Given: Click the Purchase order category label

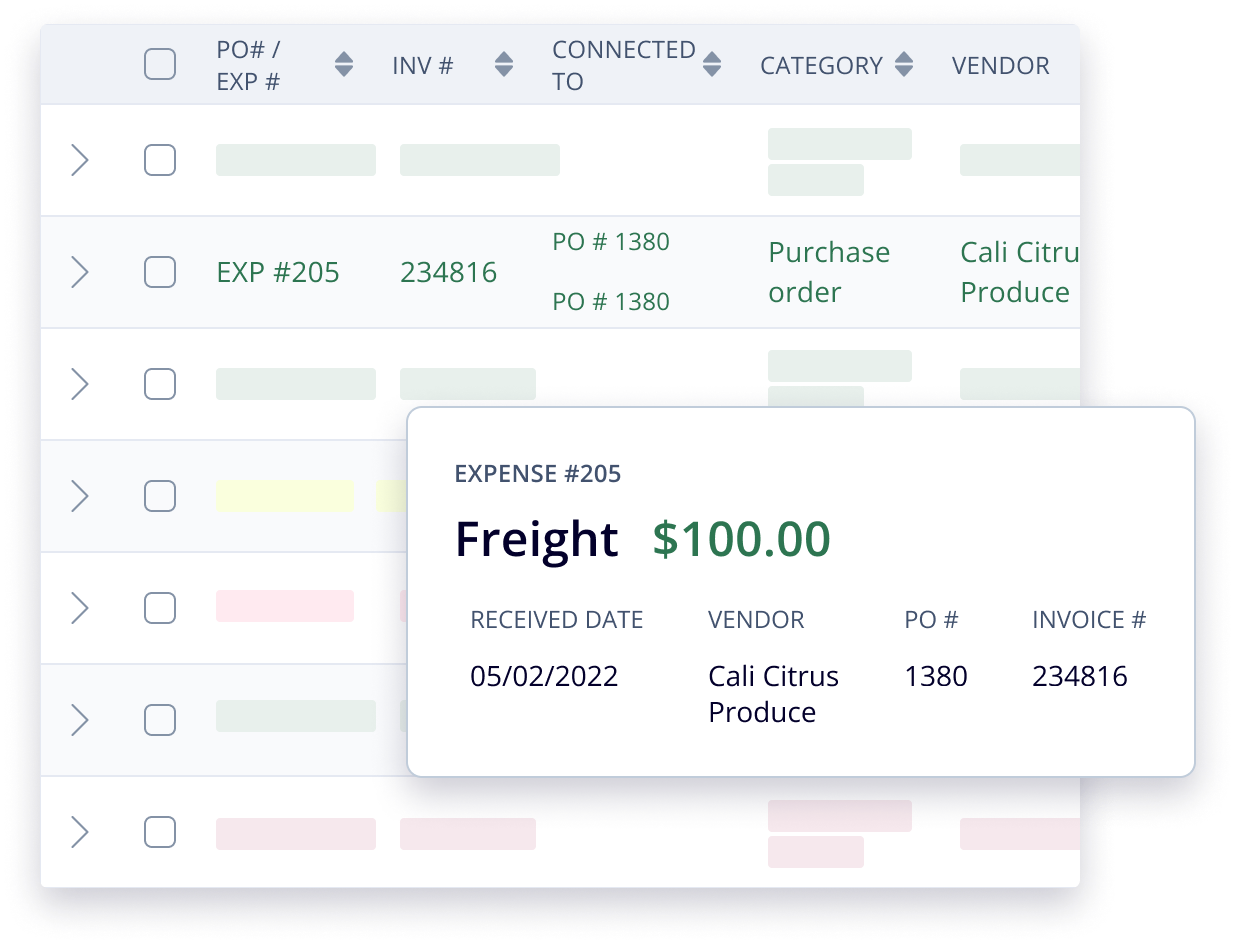Looking at the screenshot, I should [x=828, y=272].
